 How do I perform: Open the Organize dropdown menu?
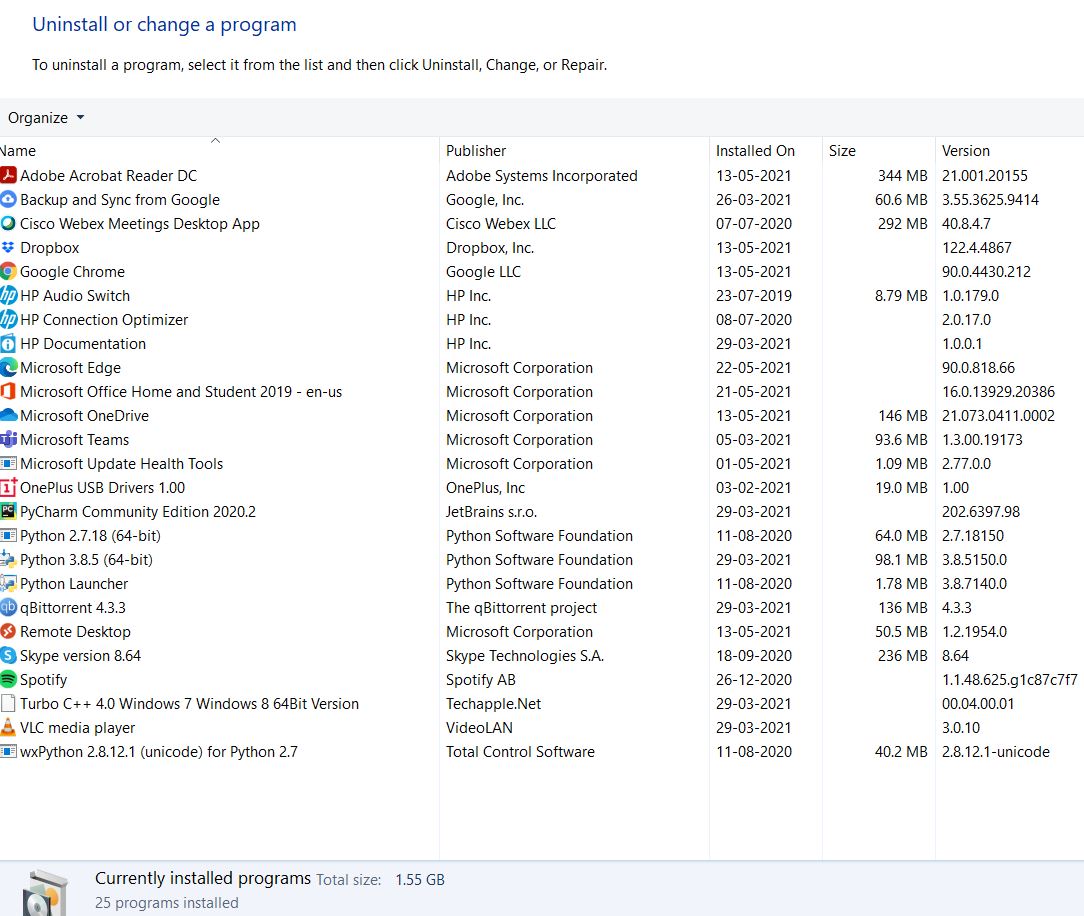46,118
